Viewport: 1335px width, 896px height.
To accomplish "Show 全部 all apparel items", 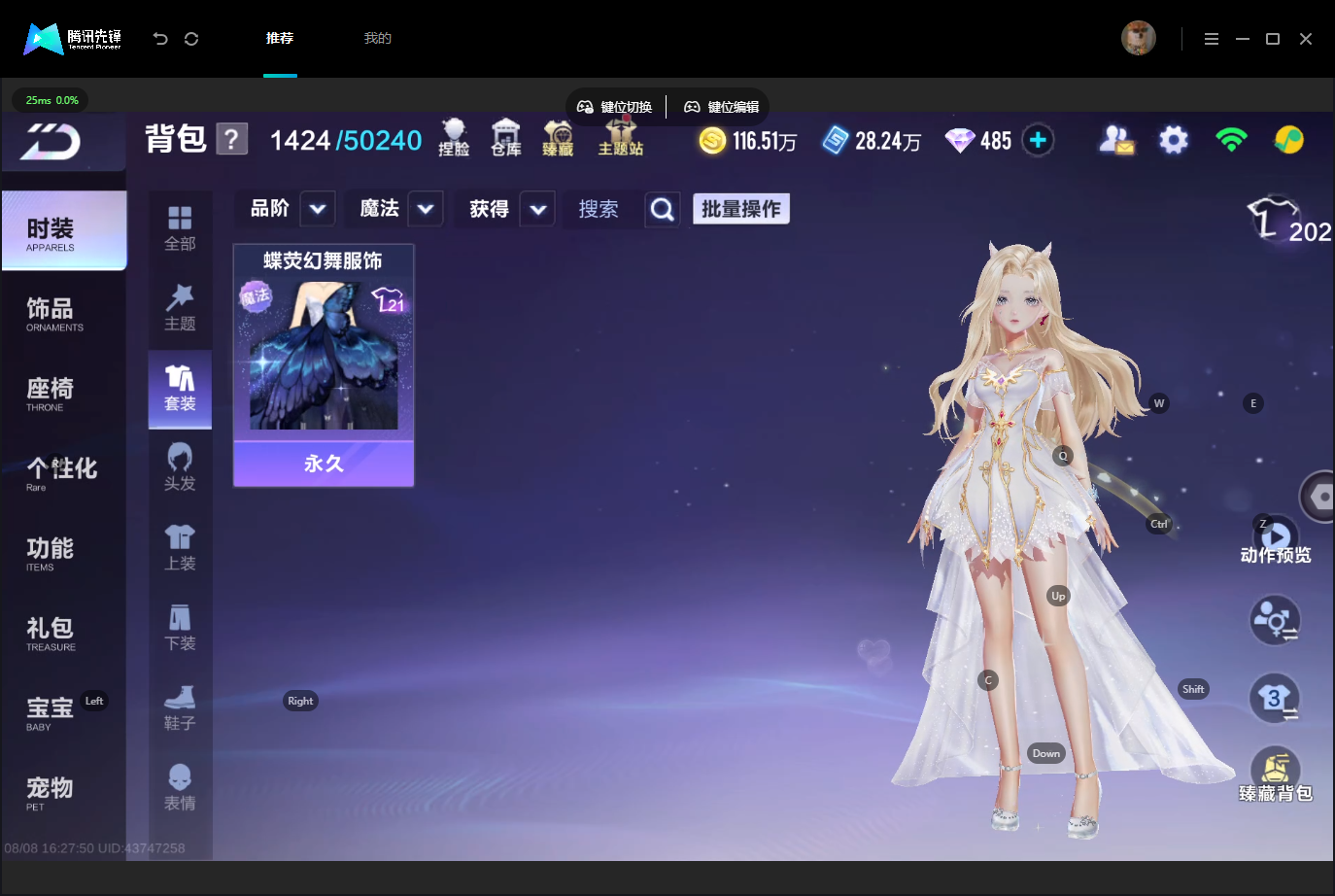I will (180, 229).
